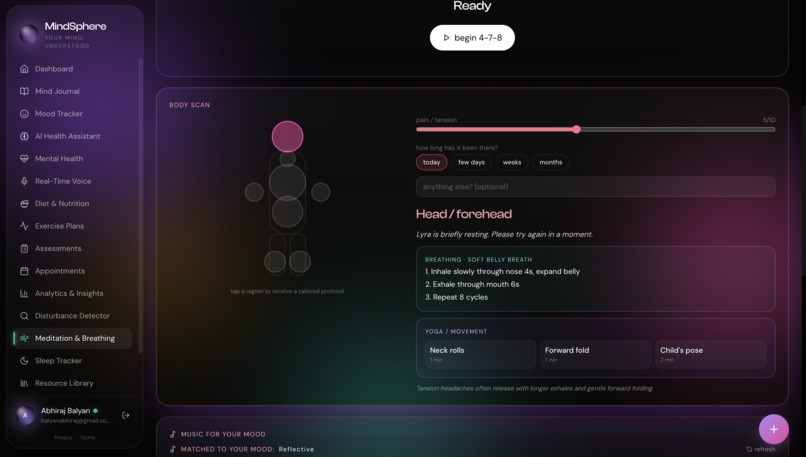Select the 'few days' duration chip
This screenshot has height=457, width=806.
coord(471,162)
